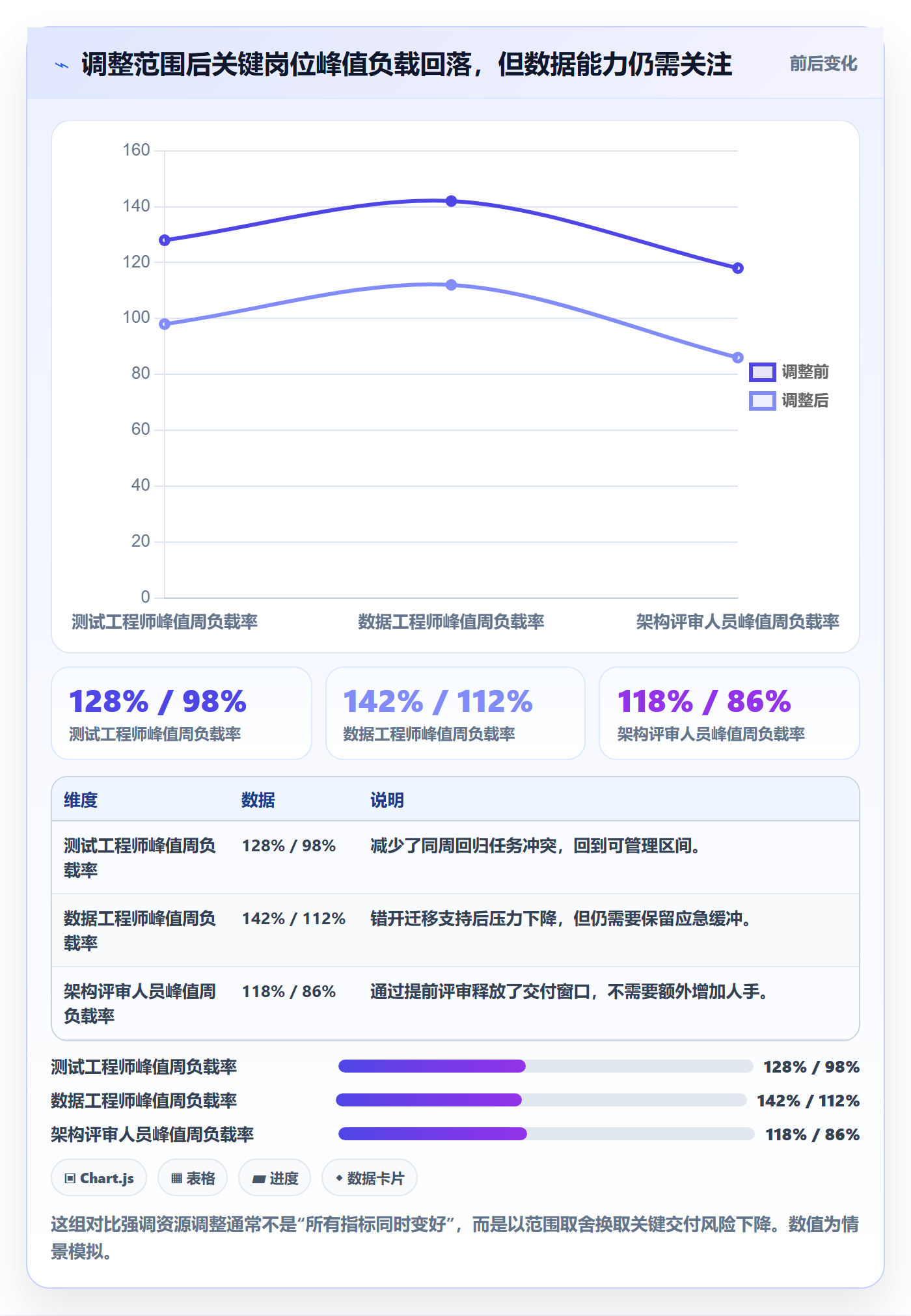Click x-axis label 数据工程师峰值周负载率 on chart

(x=451, y=622)
